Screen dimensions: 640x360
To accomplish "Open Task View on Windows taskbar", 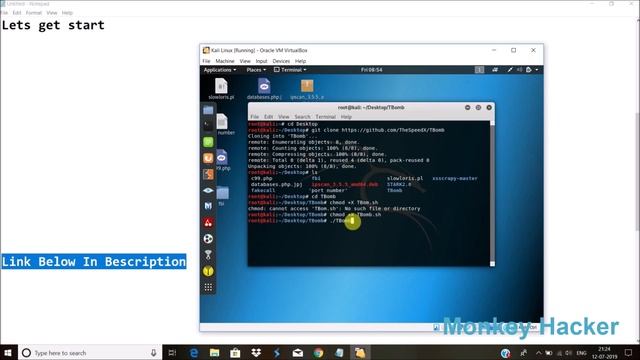I will [172, 353].
